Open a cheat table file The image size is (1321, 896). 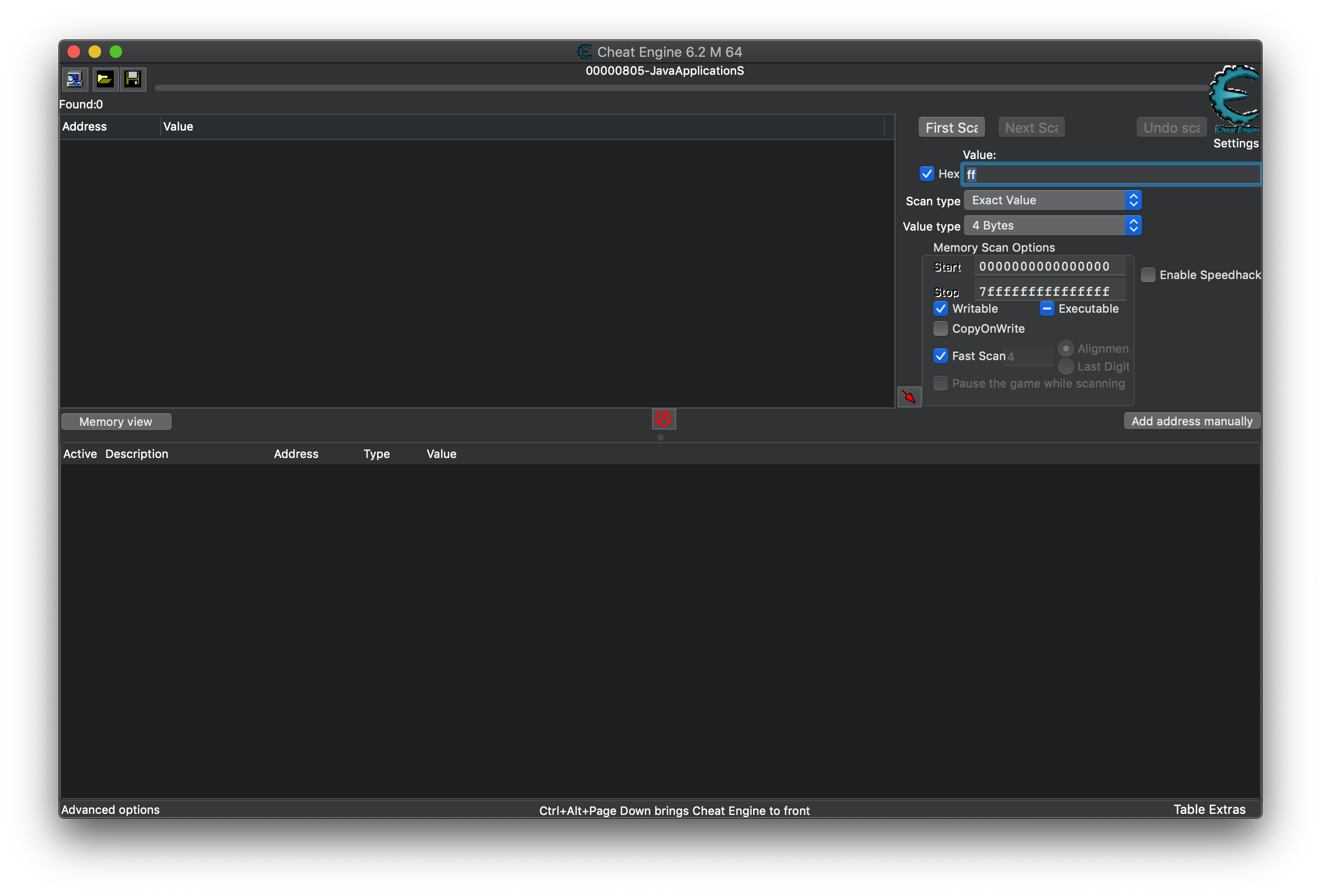[x=105, y=79]
